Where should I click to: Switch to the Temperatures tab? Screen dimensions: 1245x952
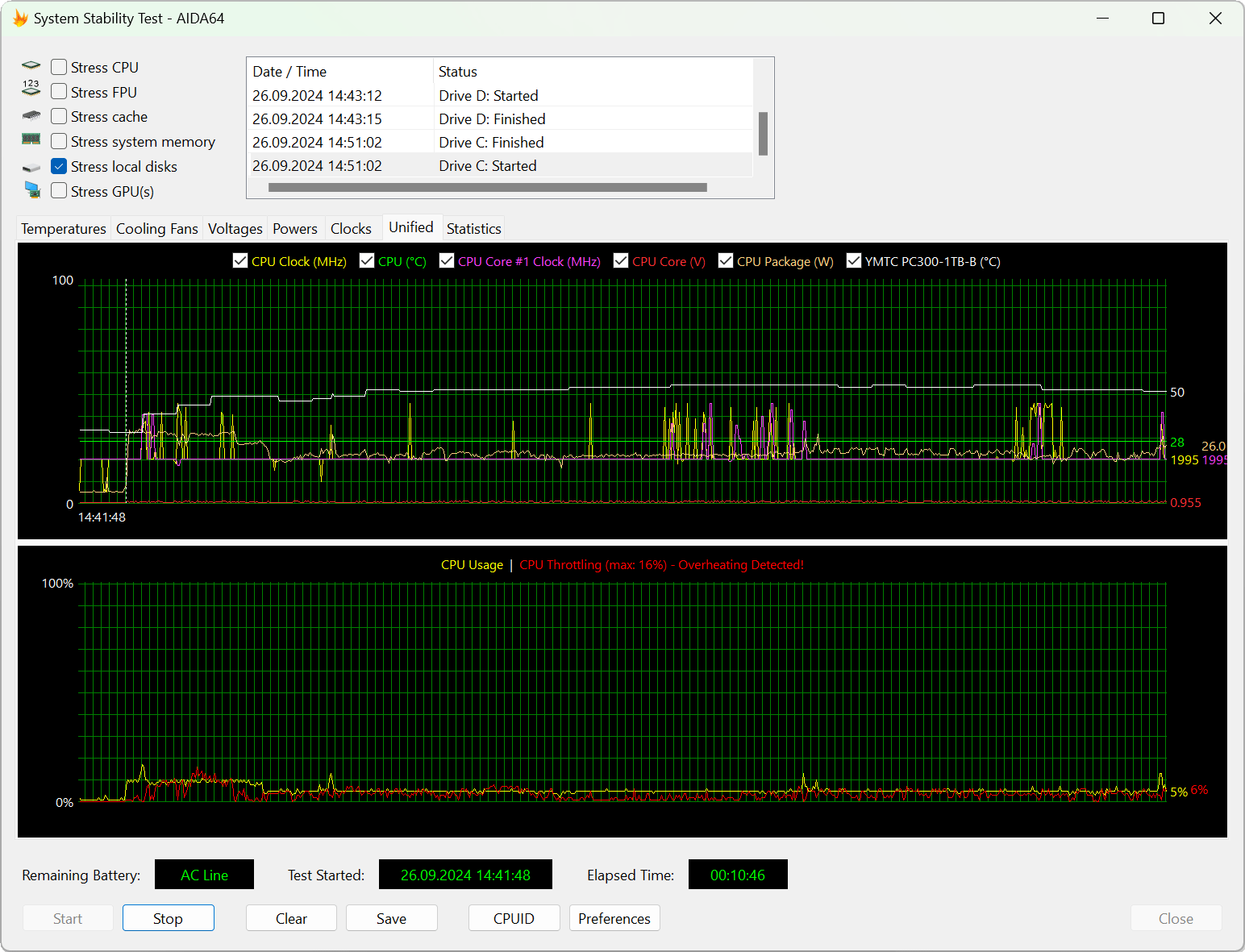click(x=64, y=229)
